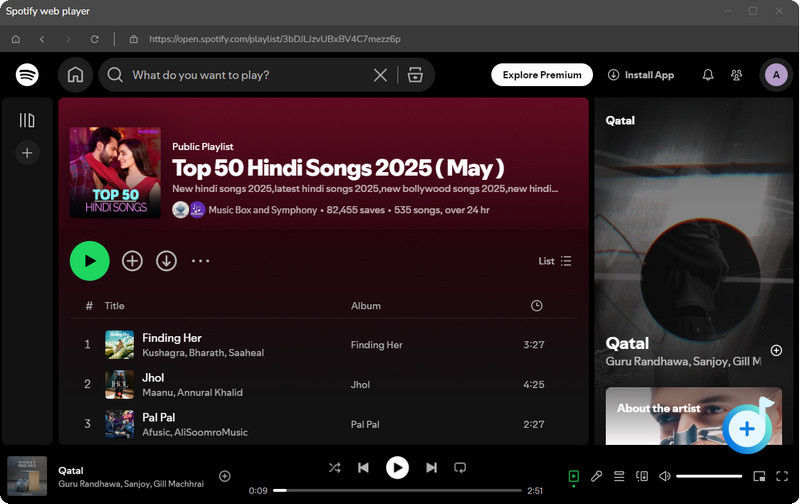Click the volume slider
This screenshot has width=800, height=504.
pyautogui.click(x=709, y=476)
